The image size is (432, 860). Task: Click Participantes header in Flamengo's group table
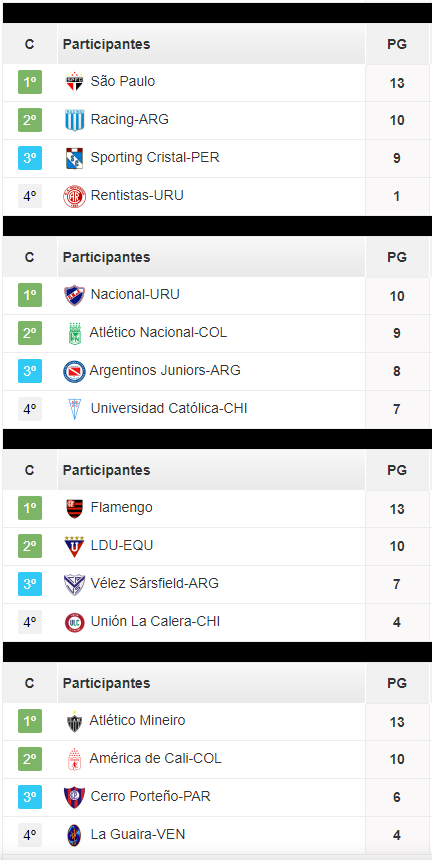tap(106, 470)
